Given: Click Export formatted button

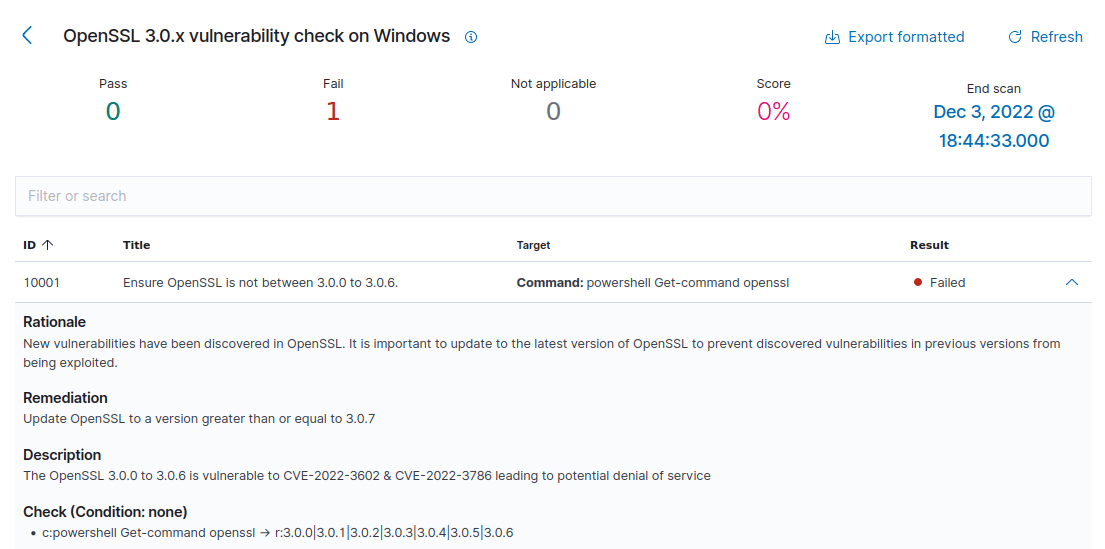Looking at the screenshot, I should tap(894, 37).
